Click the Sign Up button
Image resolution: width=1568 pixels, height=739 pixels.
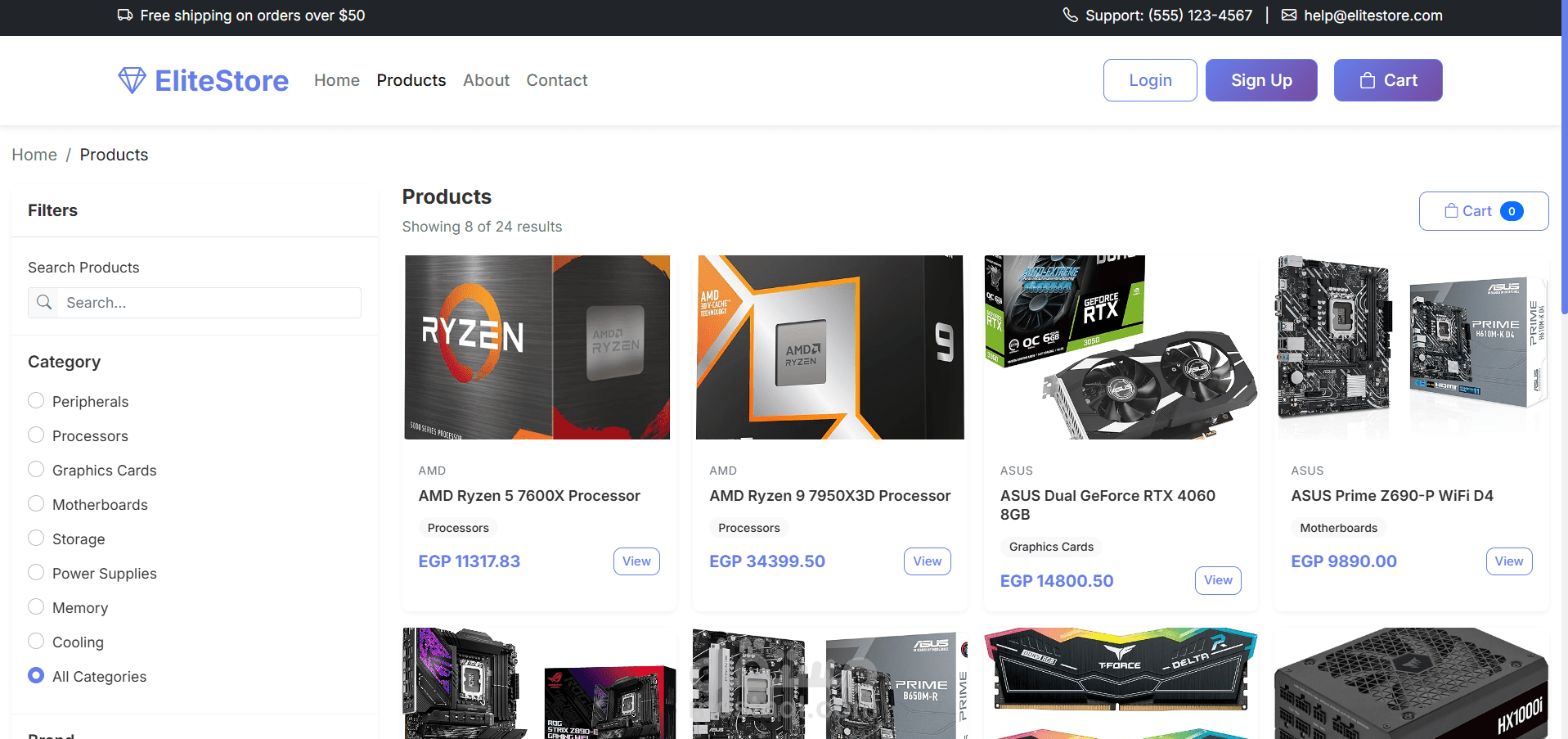pyautogui.click(x=1261, y=80)
